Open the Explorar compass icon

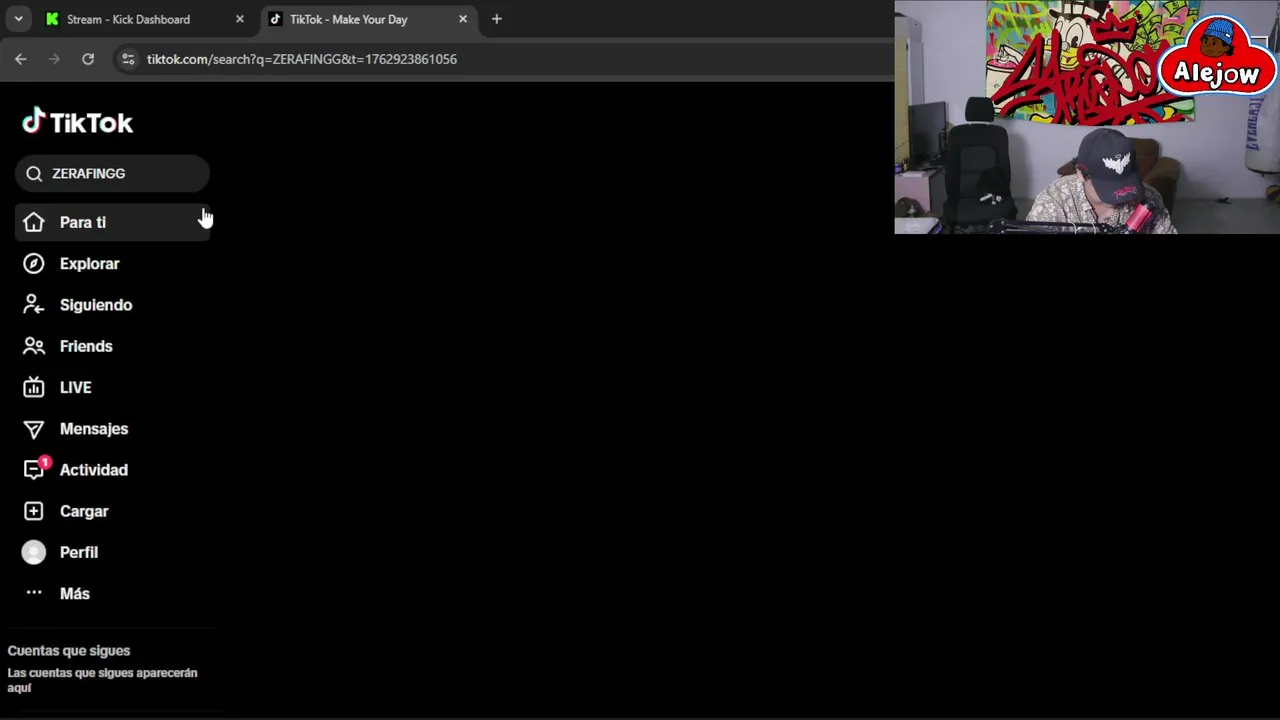pos(34,264)
